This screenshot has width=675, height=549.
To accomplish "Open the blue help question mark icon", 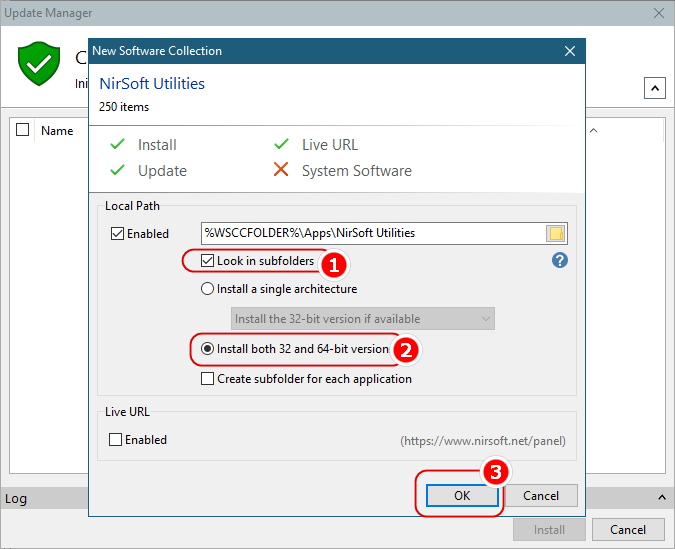I will tap(560, 260).
